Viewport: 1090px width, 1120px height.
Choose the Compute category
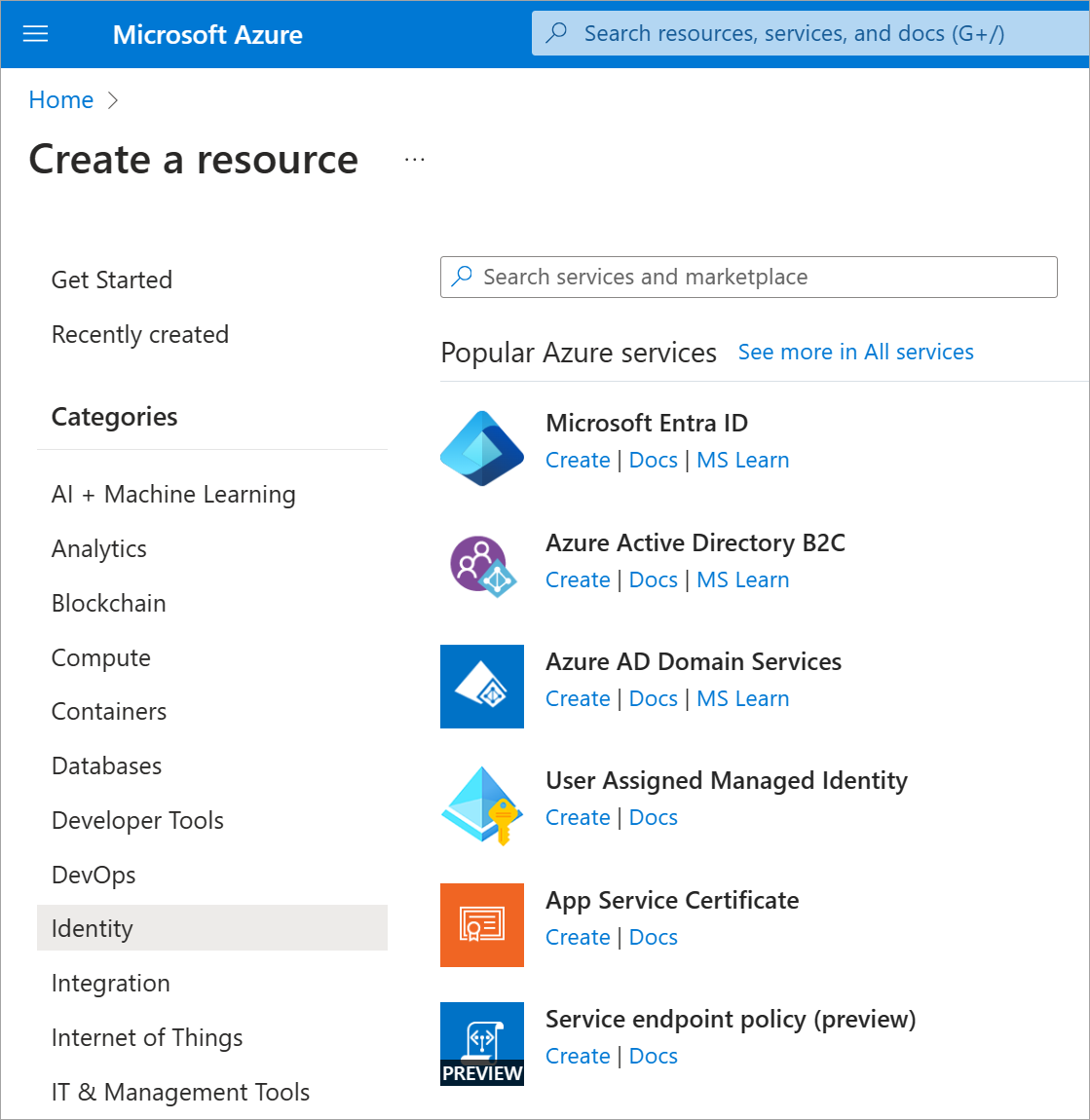coord(101,657)
